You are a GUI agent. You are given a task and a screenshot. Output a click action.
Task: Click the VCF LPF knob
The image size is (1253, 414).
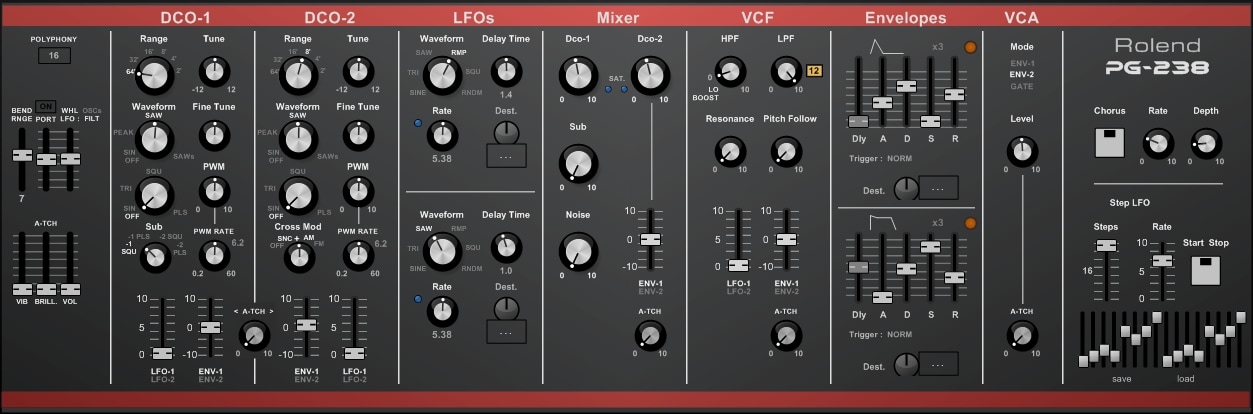tap(786, 71)
